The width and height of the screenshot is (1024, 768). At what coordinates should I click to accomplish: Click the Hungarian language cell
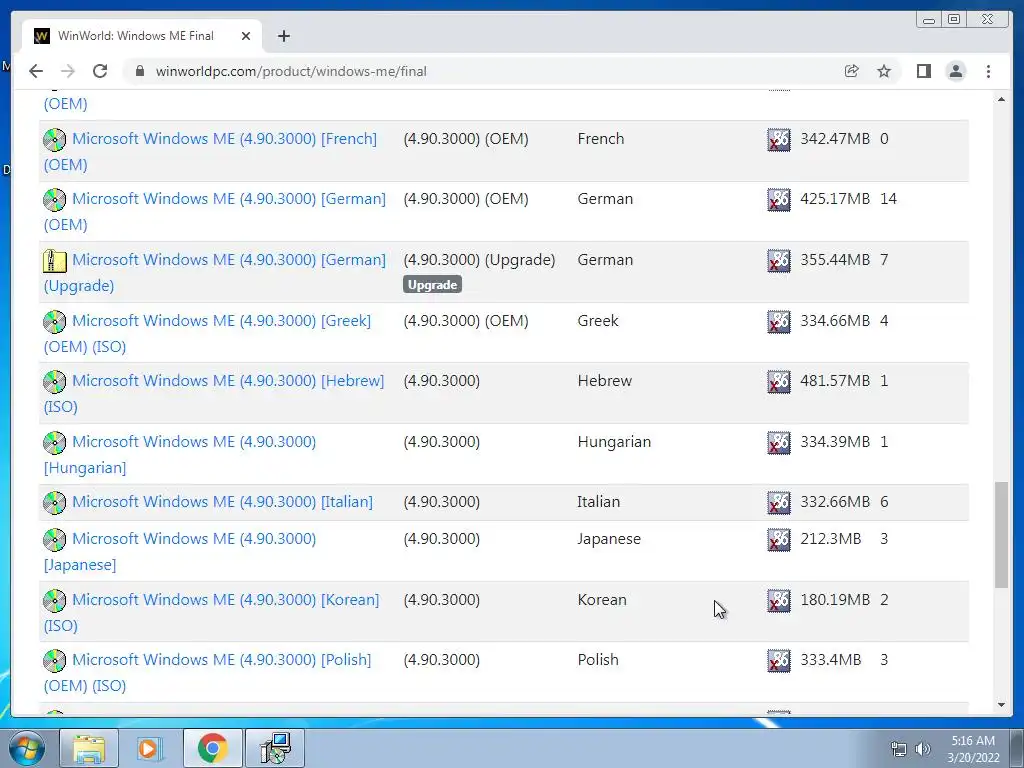coord(614,441)
